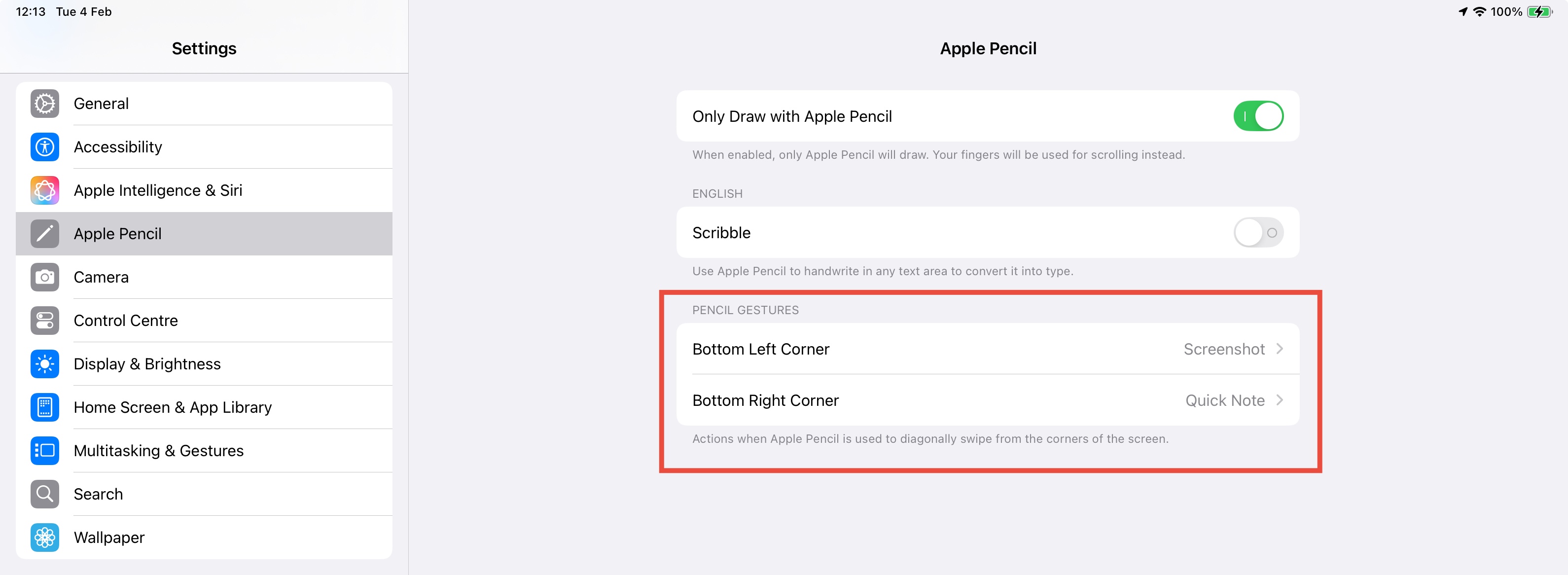
Task: Click the Quick Note action label
Action: 1224,400
